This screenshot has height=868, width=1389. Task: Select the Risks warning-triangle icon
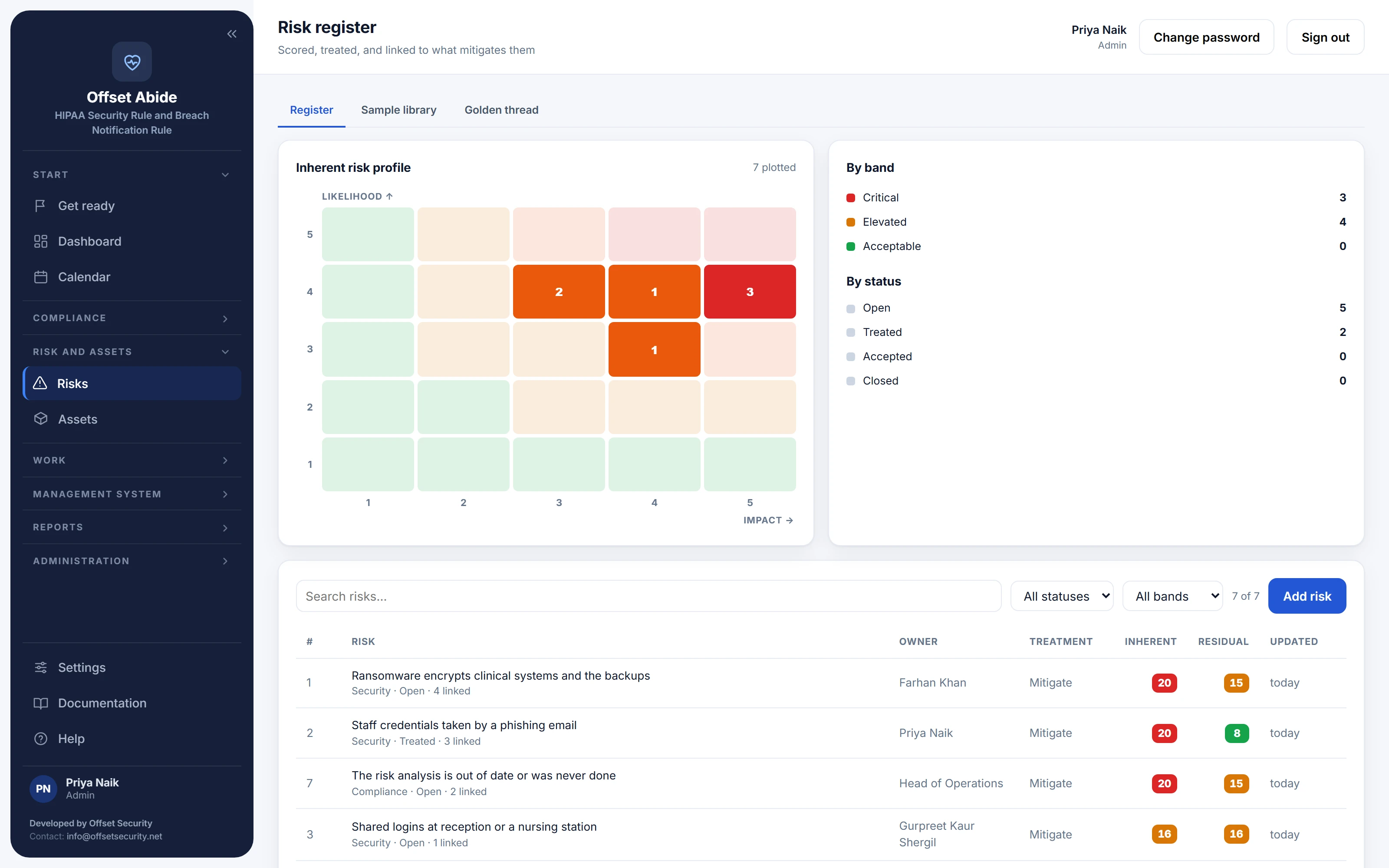click(x=40, y=383)
